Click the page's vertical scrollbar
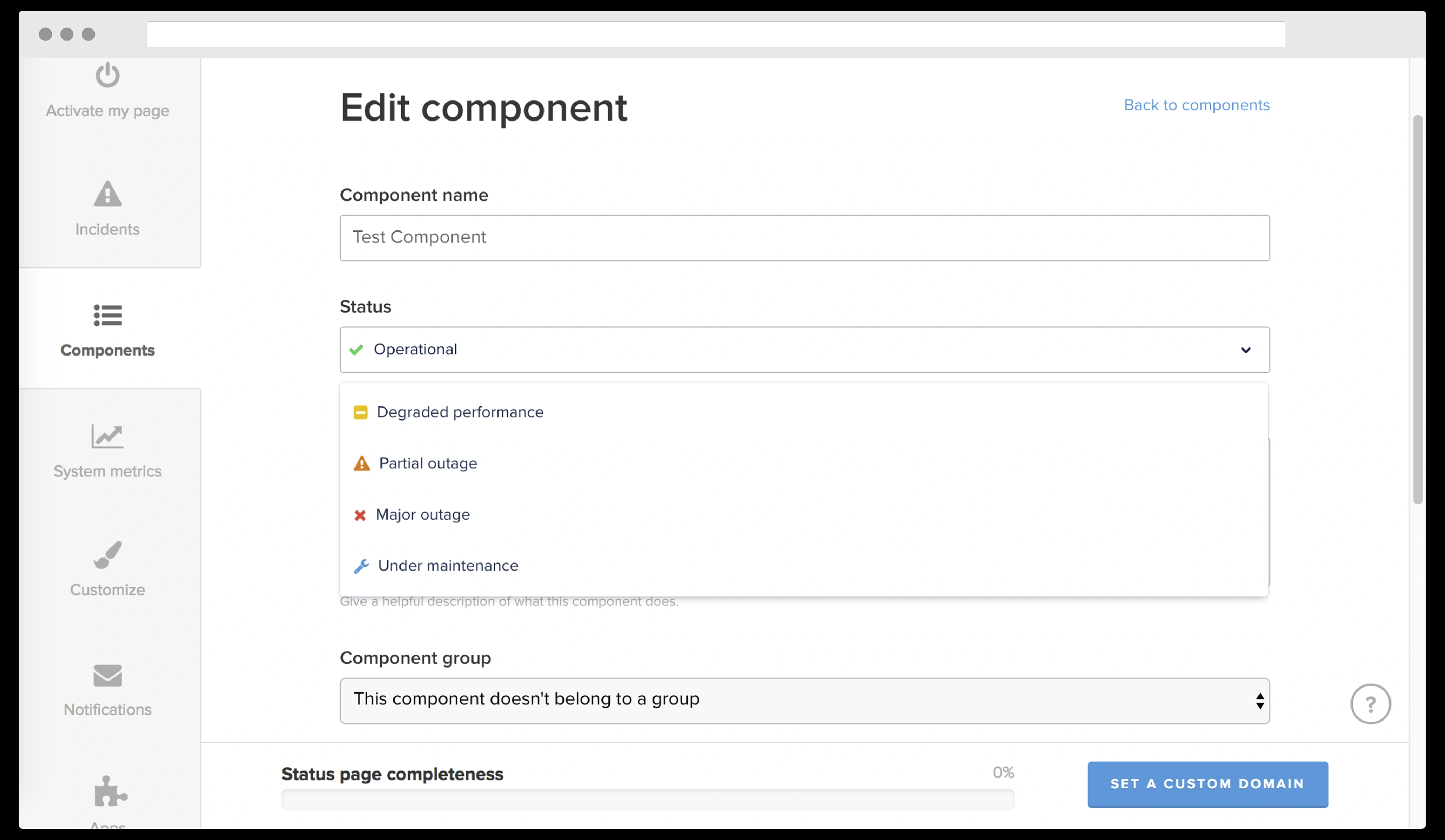1445x840 pixels. coord(1418,310)
